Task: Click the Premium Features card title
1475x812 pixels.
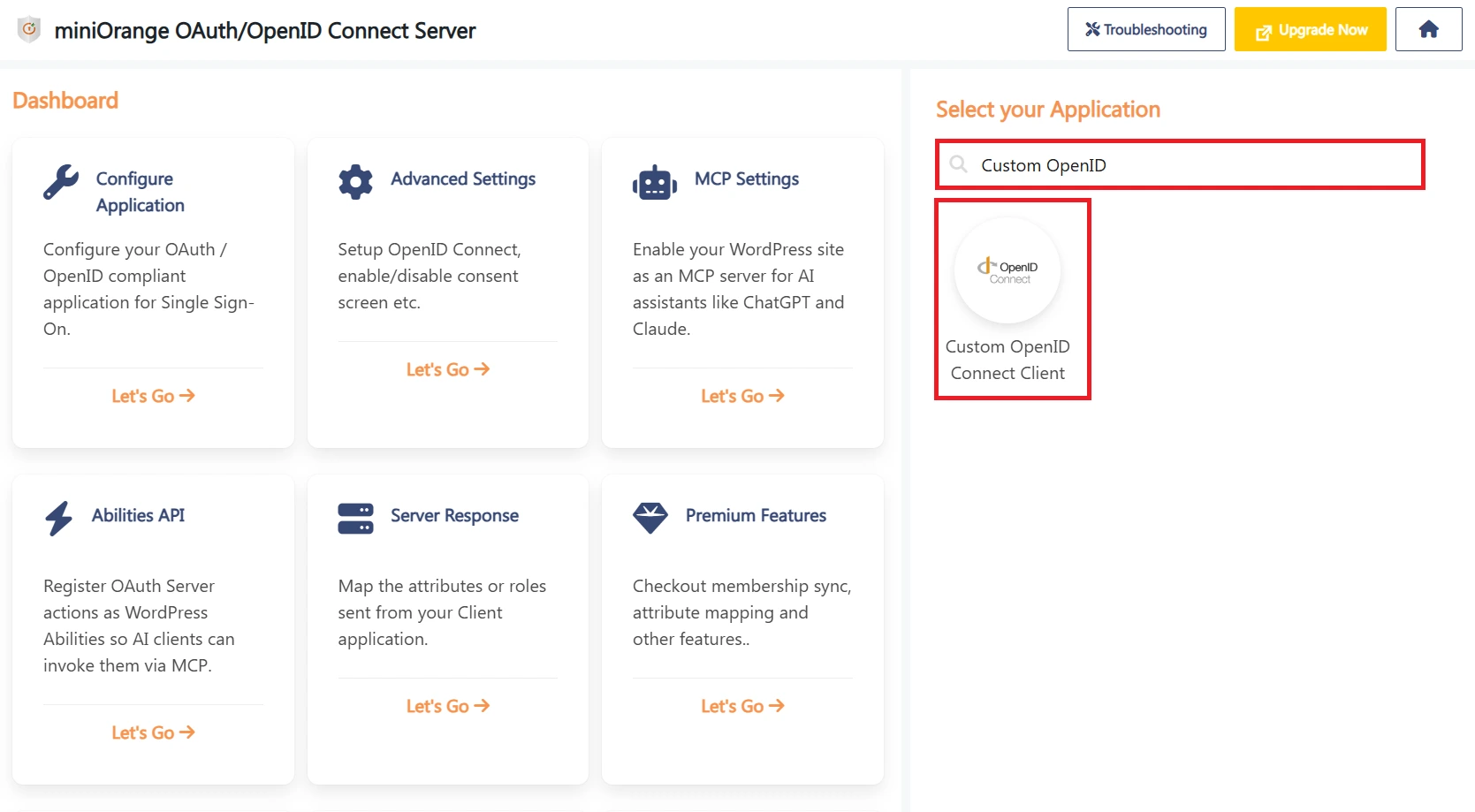Action: (x=756, y=515)
